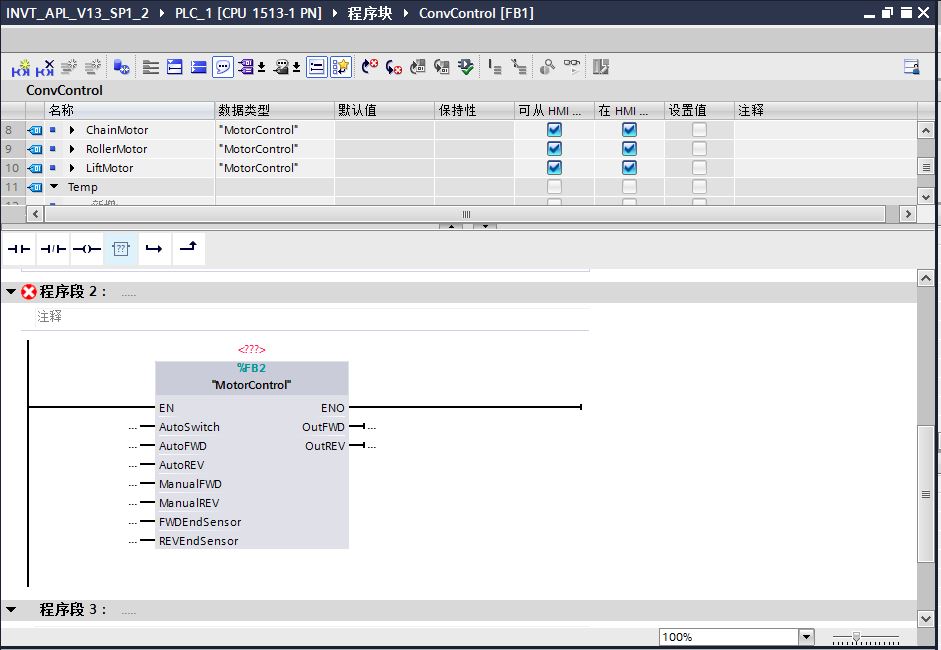941x650 pixels.
Task: Toggle network comments display icon
Action: pyautogui.click(x=316, y=67)
